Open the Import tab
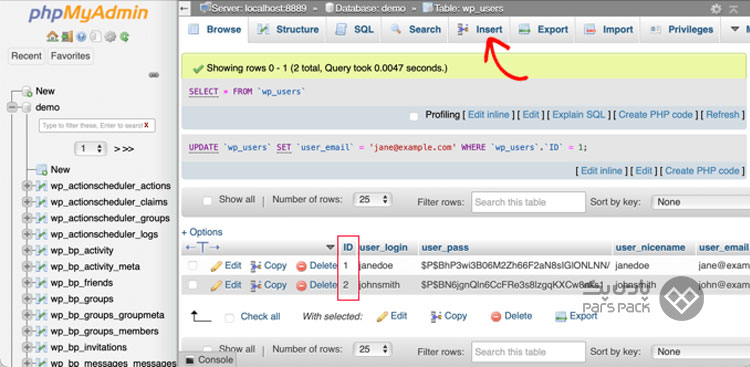750x367 pixels. pos(608,30)
